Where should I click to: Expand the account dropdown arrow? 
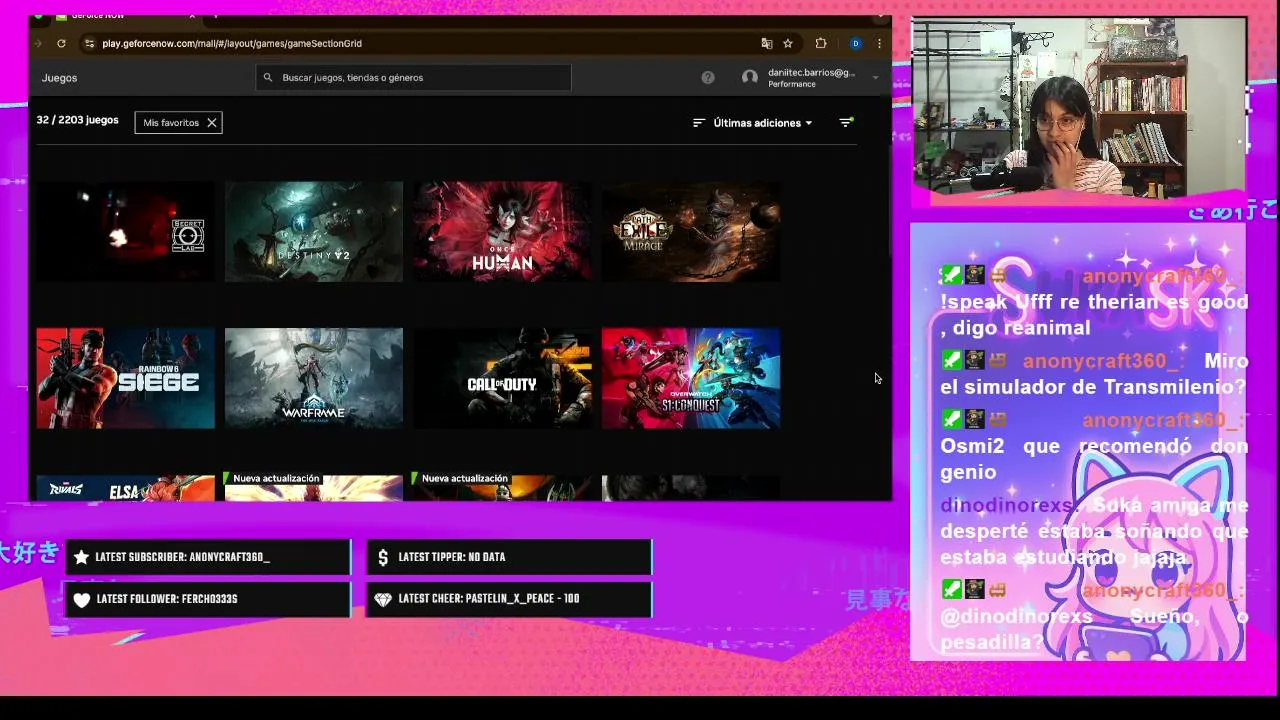click(x=875, y=78)
